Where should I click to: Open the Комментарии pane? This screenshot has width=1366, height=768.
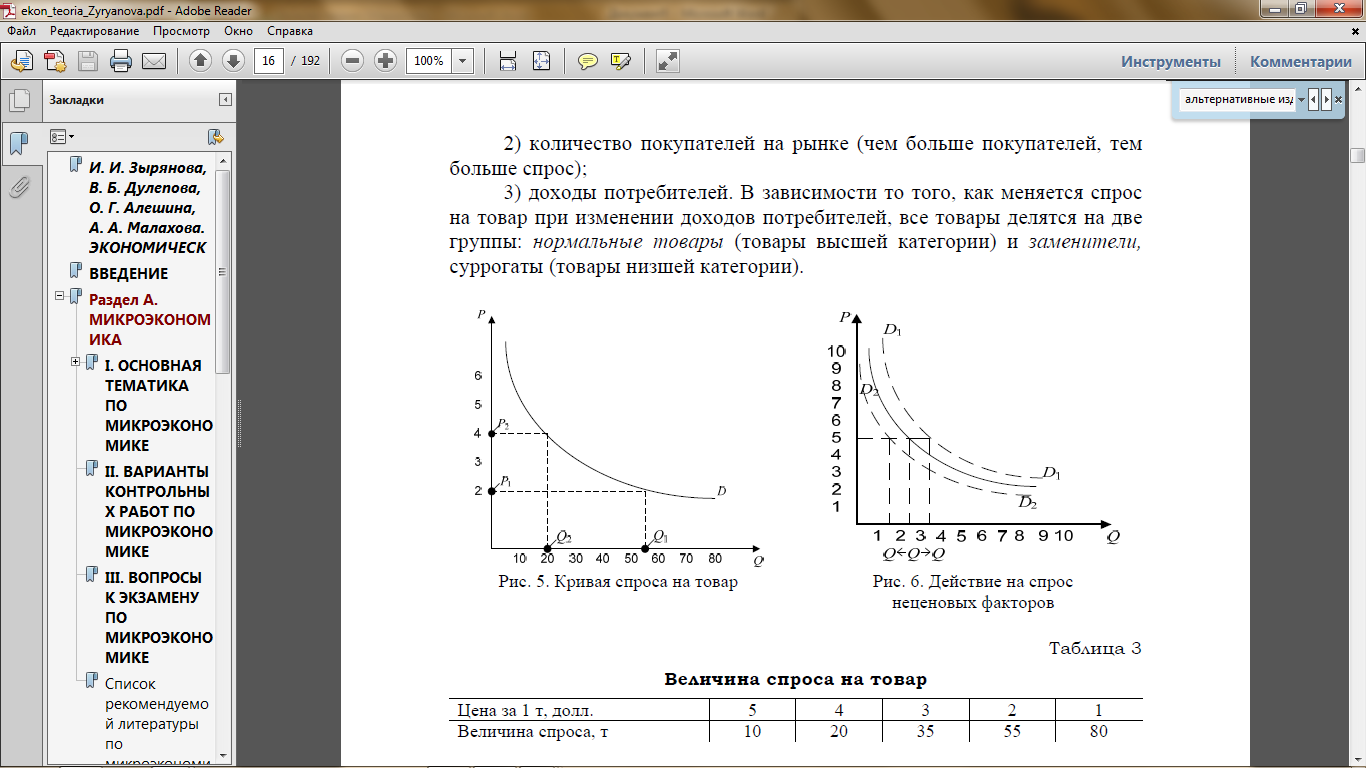[1300, 61]
